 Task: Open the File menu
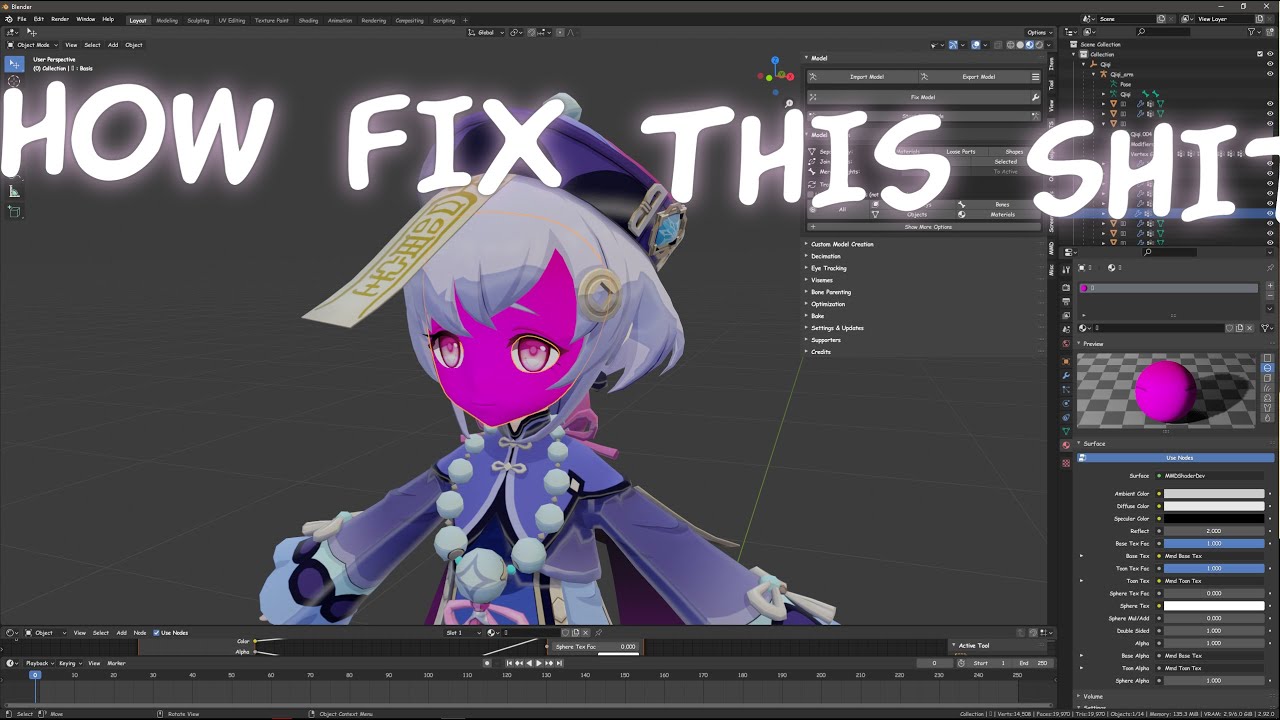pyautogui.click(x=21, y=19)
